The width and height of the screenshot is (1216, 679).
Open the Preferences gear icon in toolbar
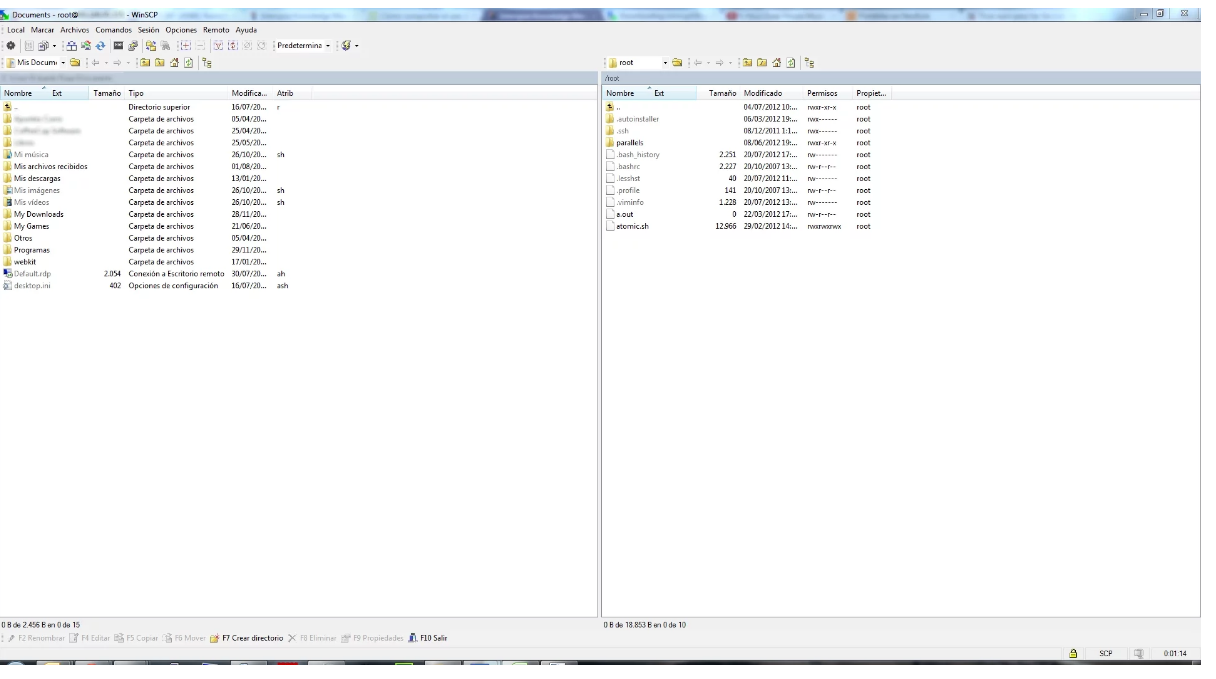[11, 46]
